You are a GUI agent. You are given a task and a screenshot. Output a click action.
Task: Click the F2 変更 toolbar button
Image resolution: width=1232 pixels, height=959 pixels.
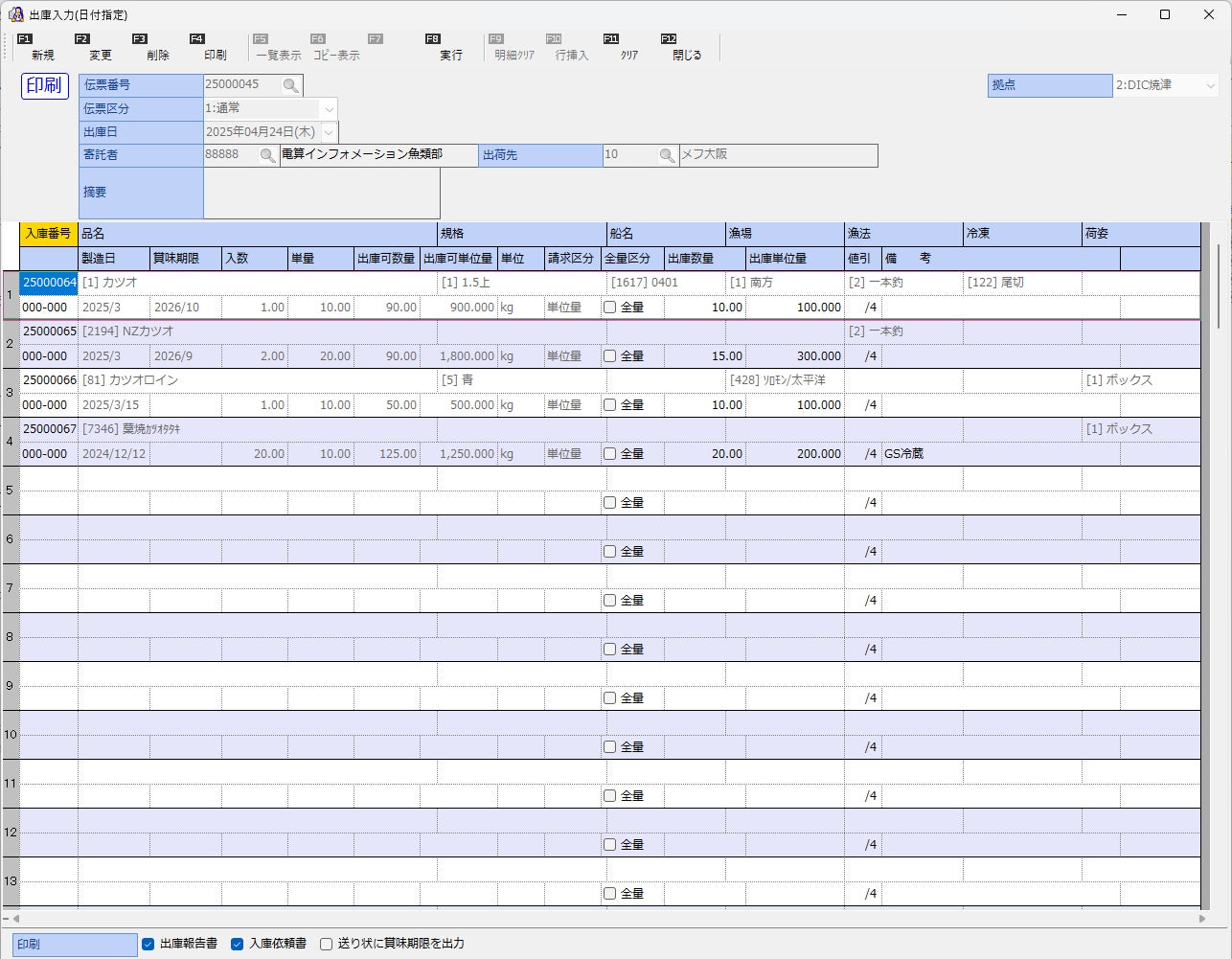pos(100,48)
